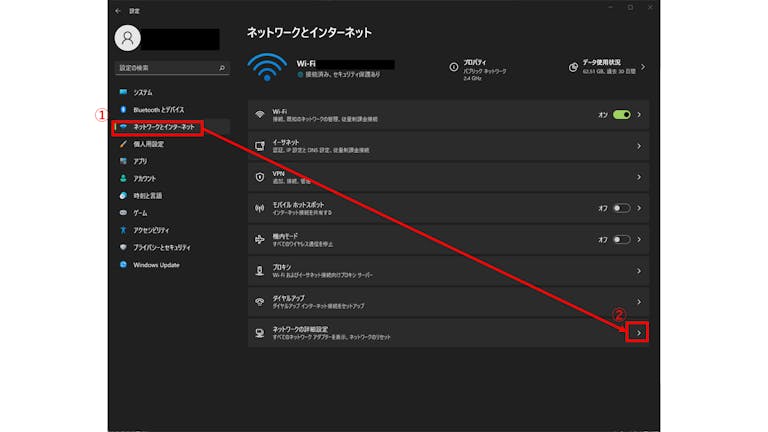Click the 設定の検索 search field

pos(172,68)
